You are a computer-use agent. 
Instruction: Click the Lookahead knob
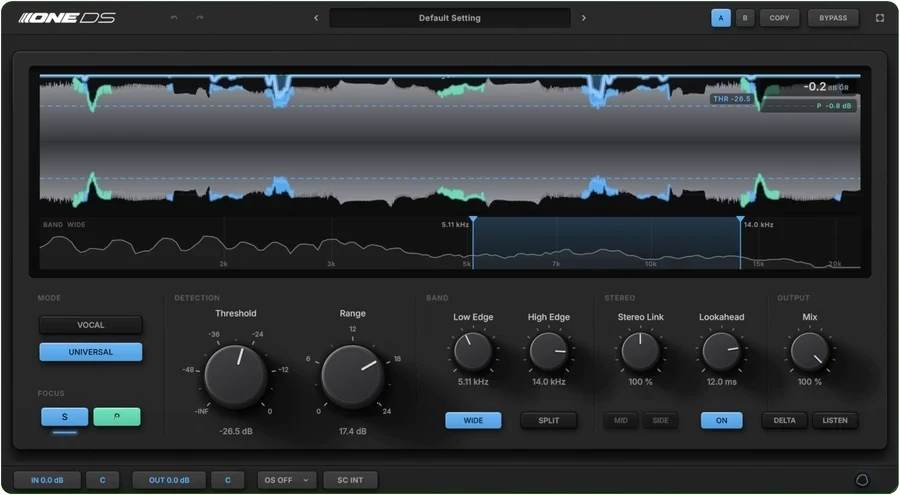click(721, 351)
